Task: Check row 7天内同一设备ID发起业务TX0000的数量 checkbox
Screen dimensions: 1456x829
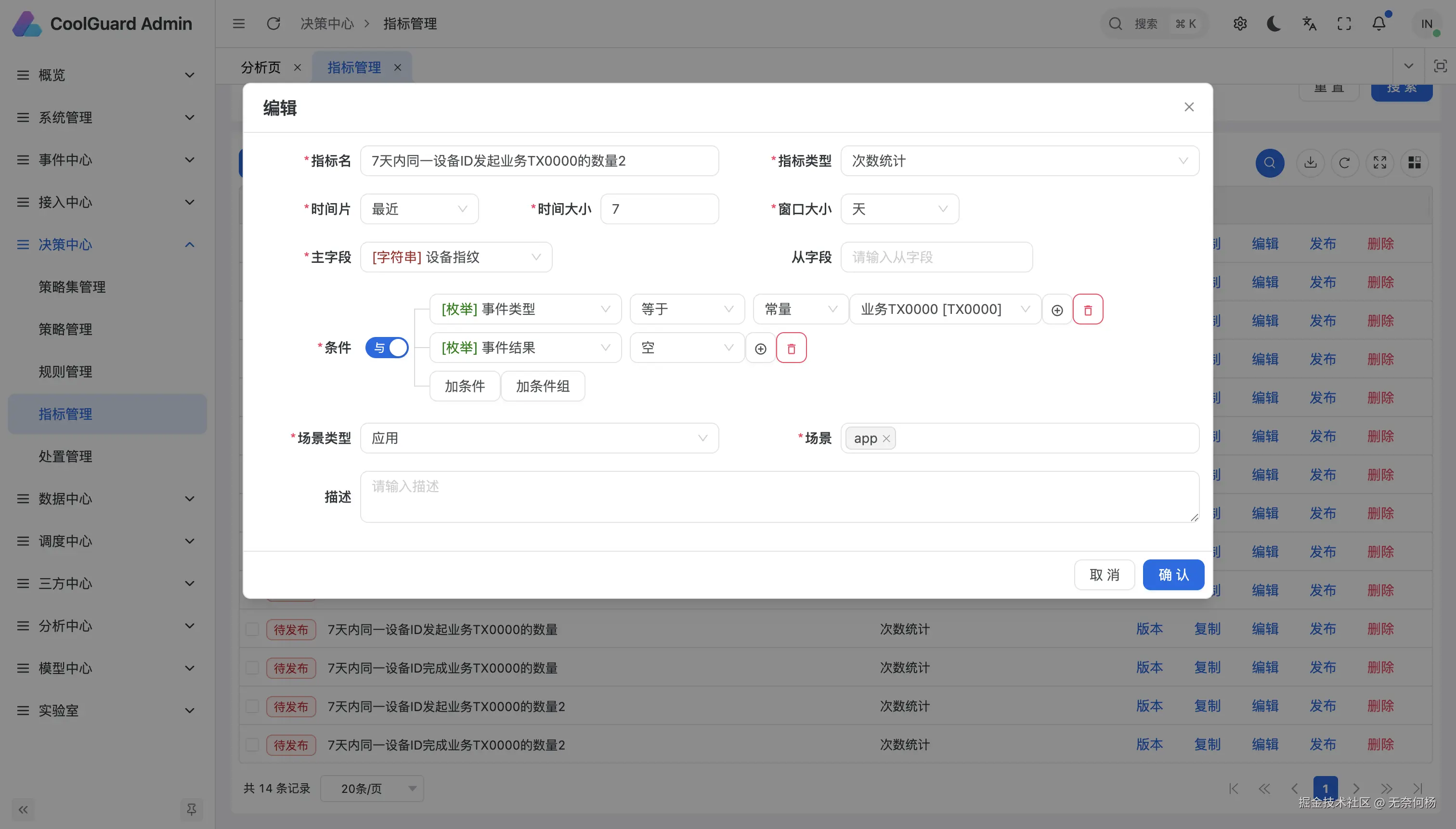Action: [x=252, y=629]
